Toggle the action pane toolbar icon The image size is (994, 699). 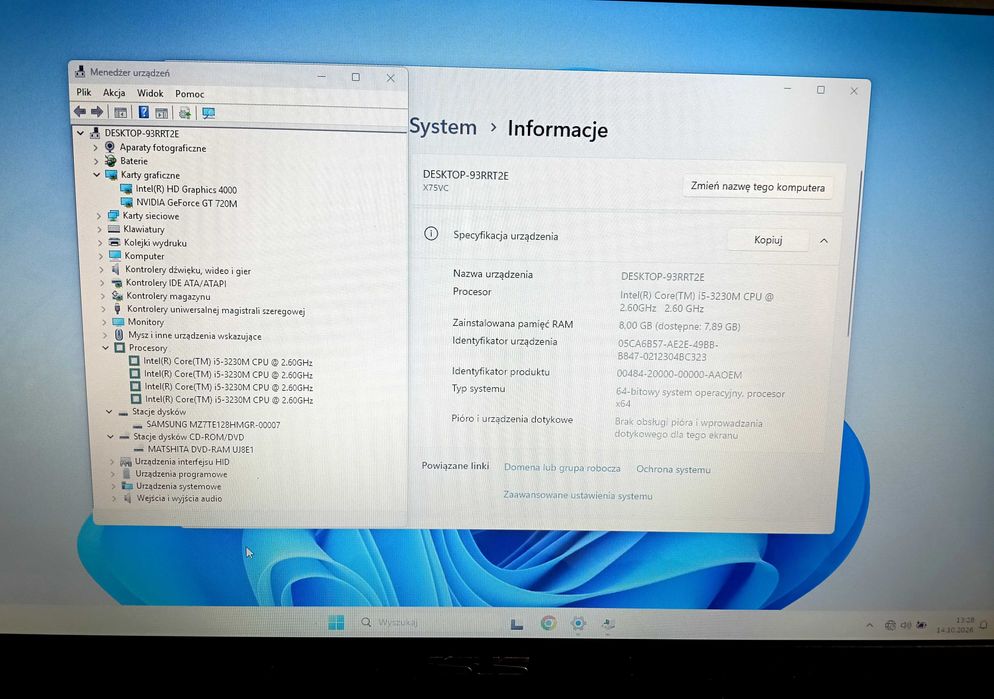coord(162,113)
